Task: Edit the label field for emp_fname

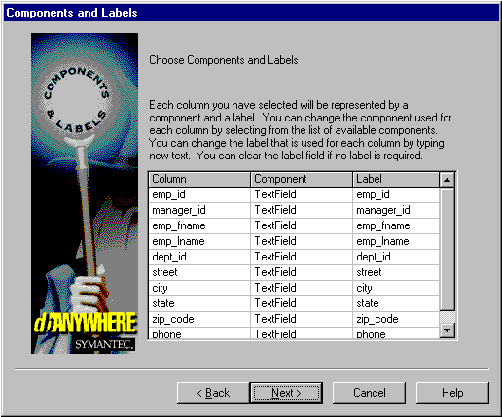Action: pyautogui.click(x=396, y=226)
